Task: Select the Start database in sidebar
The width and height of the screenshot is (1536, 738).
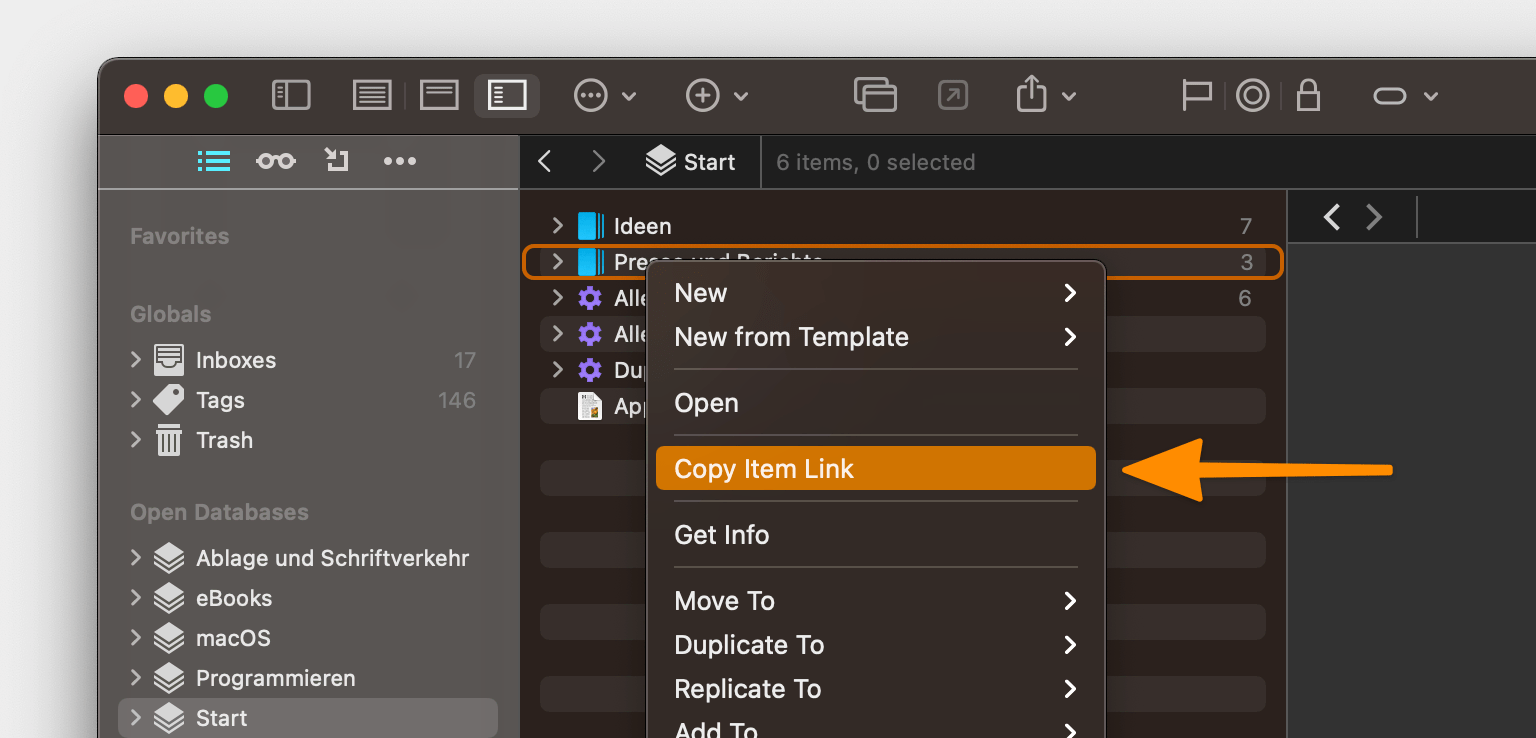Action: pyautogui.click(x=308, y=718)
